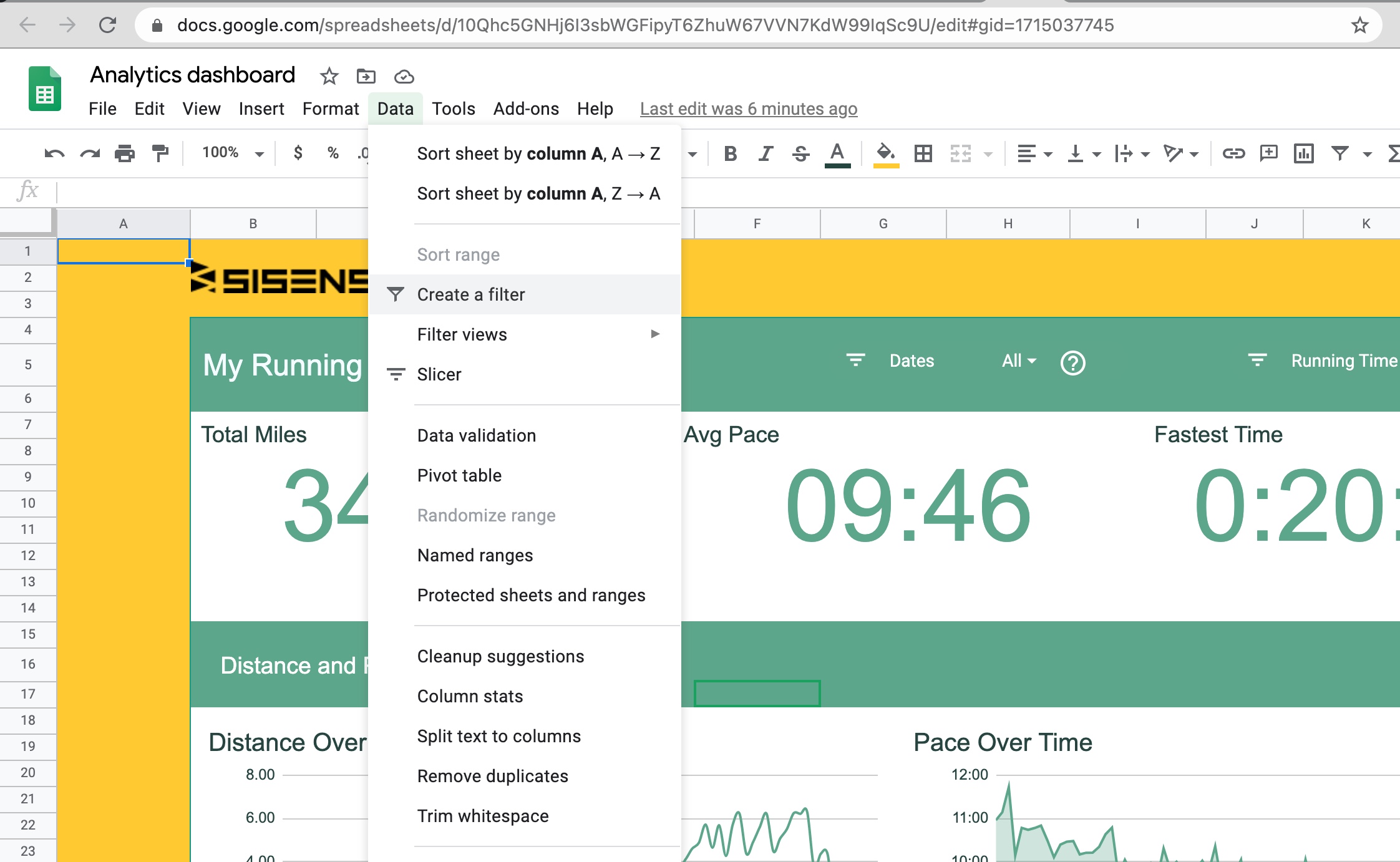
Task: Open the yellow fill color picker
Action: click(886, 153)
